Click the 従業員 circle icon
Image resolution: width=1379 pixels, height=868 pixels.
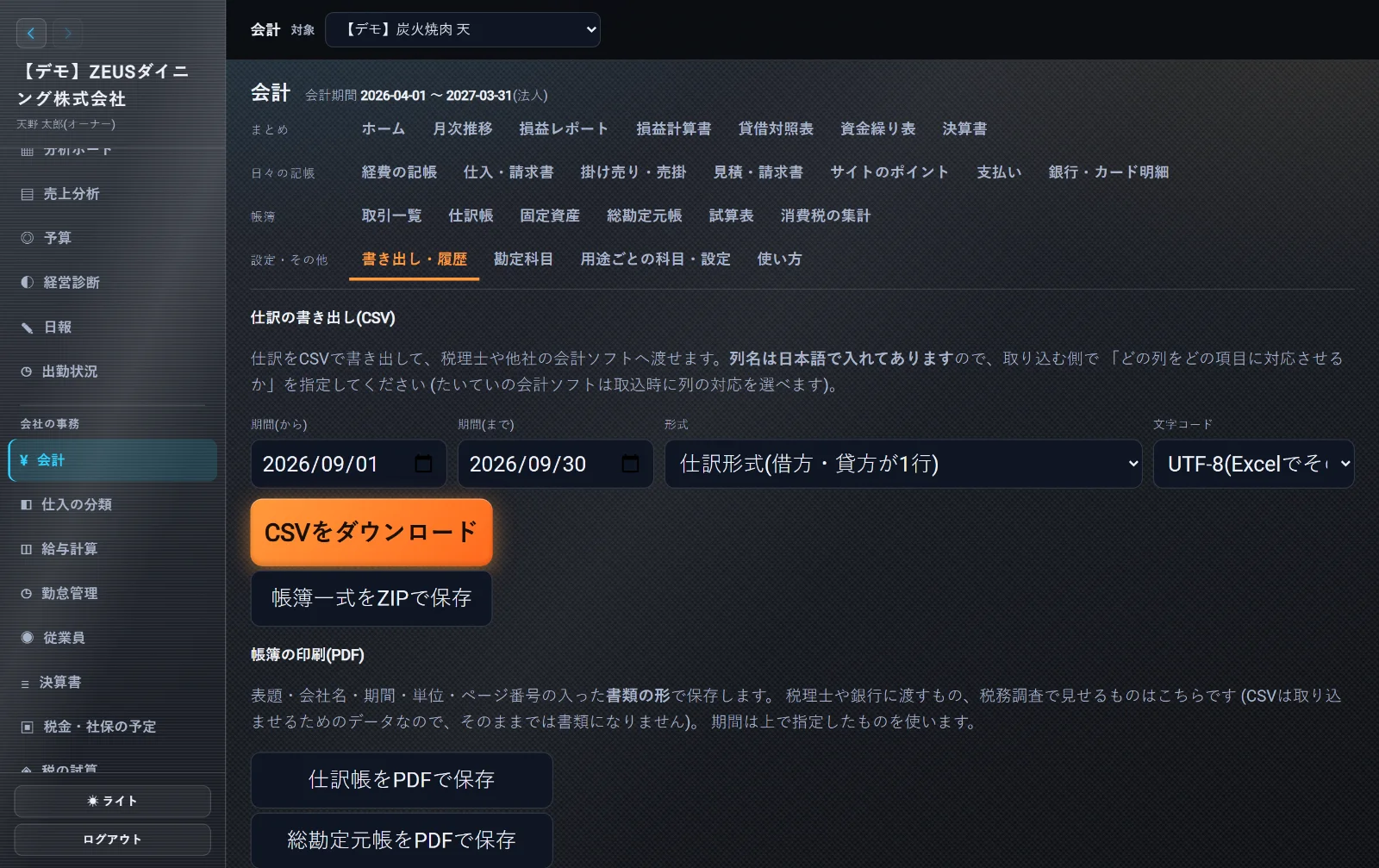point(28,638)
